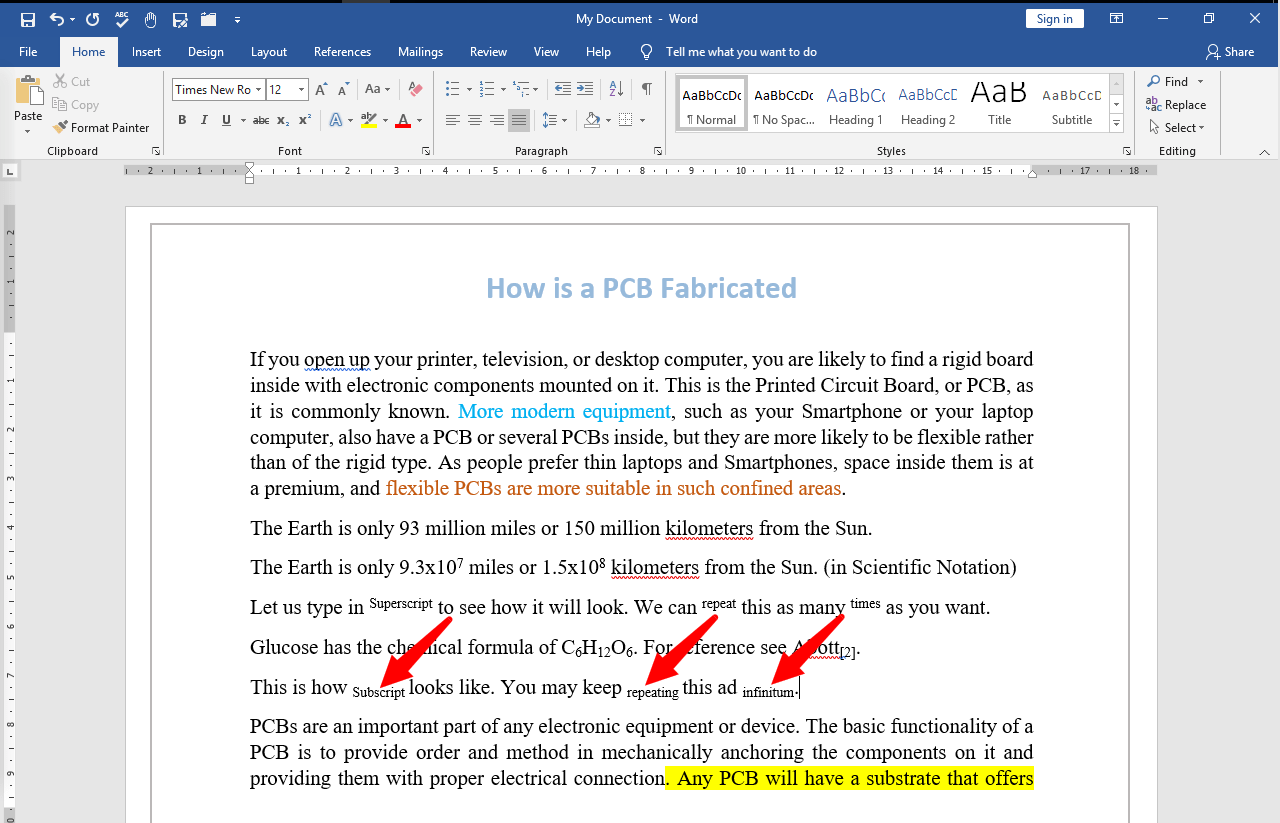Open the References tab
The image size is (1280, 823).
click(x=342, y=52)
